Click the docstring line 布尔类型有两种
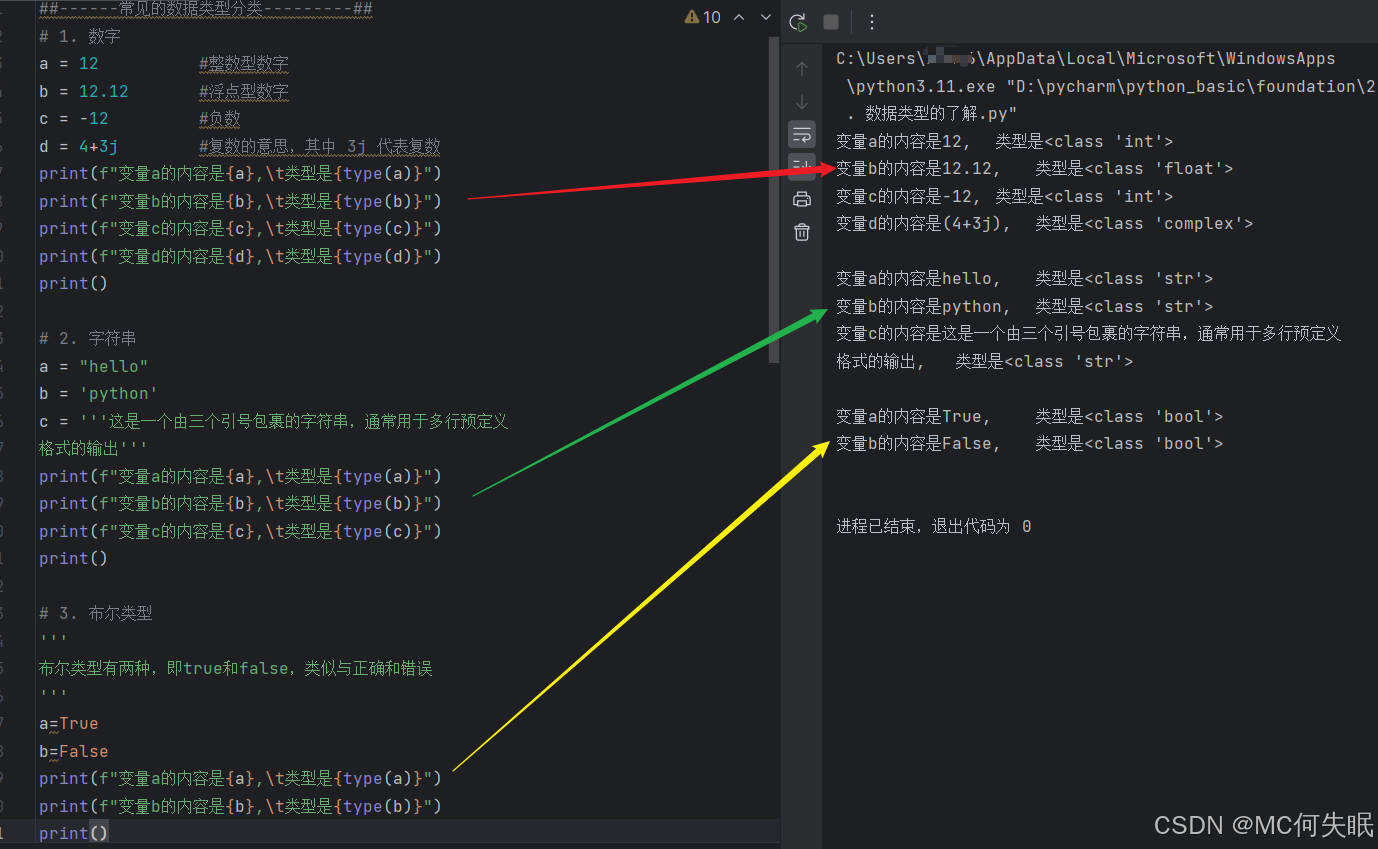 pos(236,668)
